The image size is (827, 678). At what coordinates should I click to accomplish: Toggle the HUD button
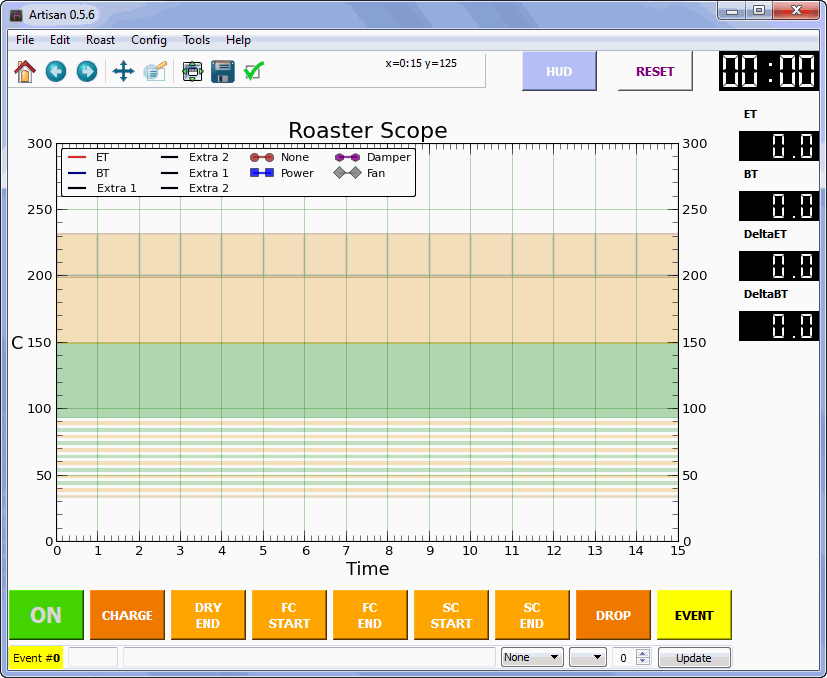[559, 72]
